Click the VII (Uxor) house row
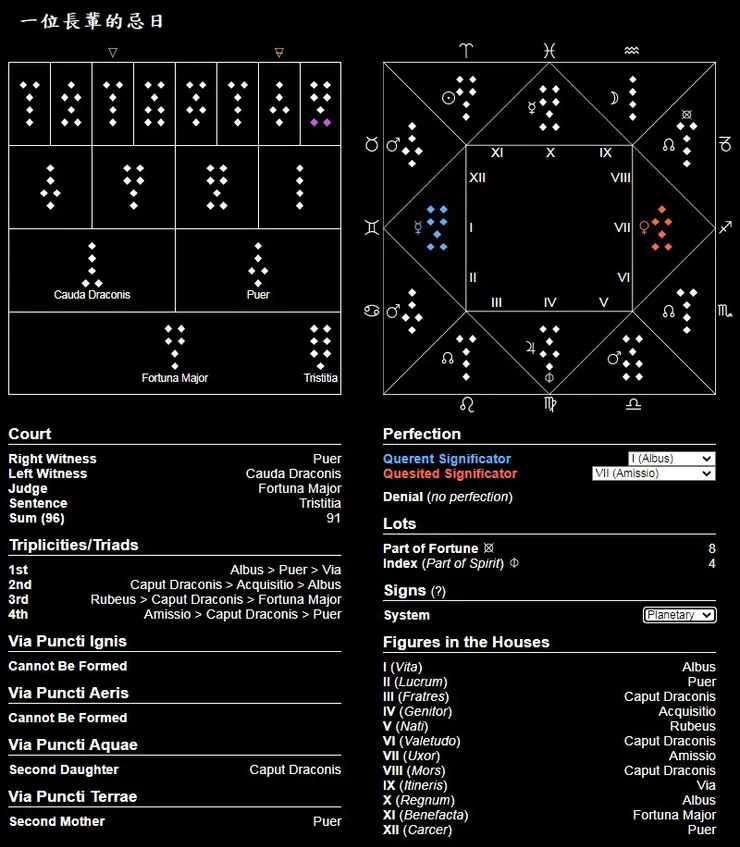The height and width of the screenshot is (847, 740). [549, 756]
